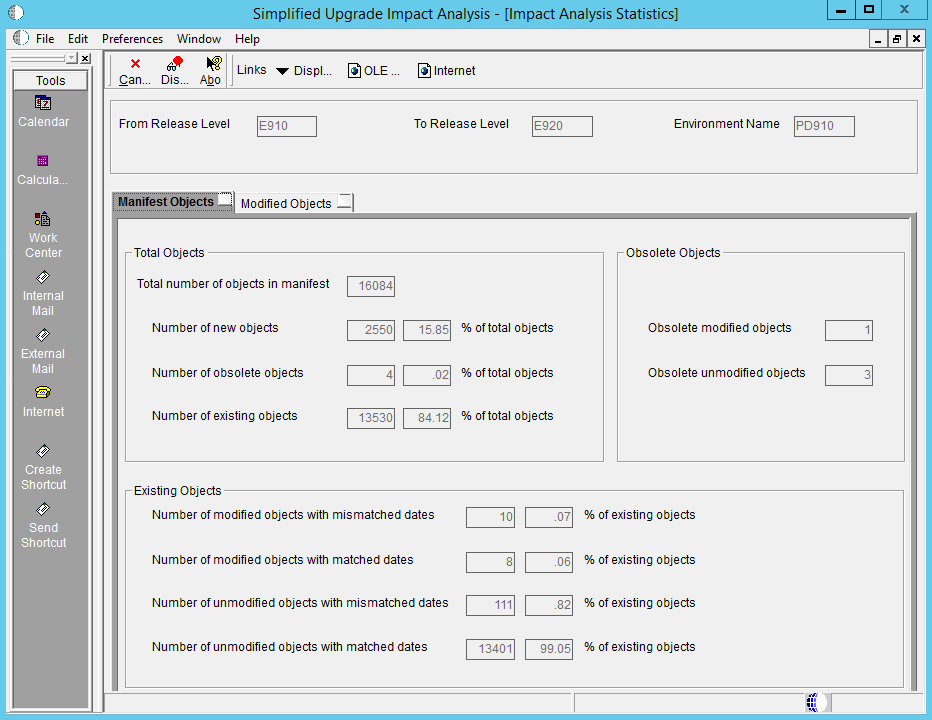This screenshot has width=932, height=720.
Task: Click the From Release Level field
Action: pyautogui.click(x=287, y=126)
